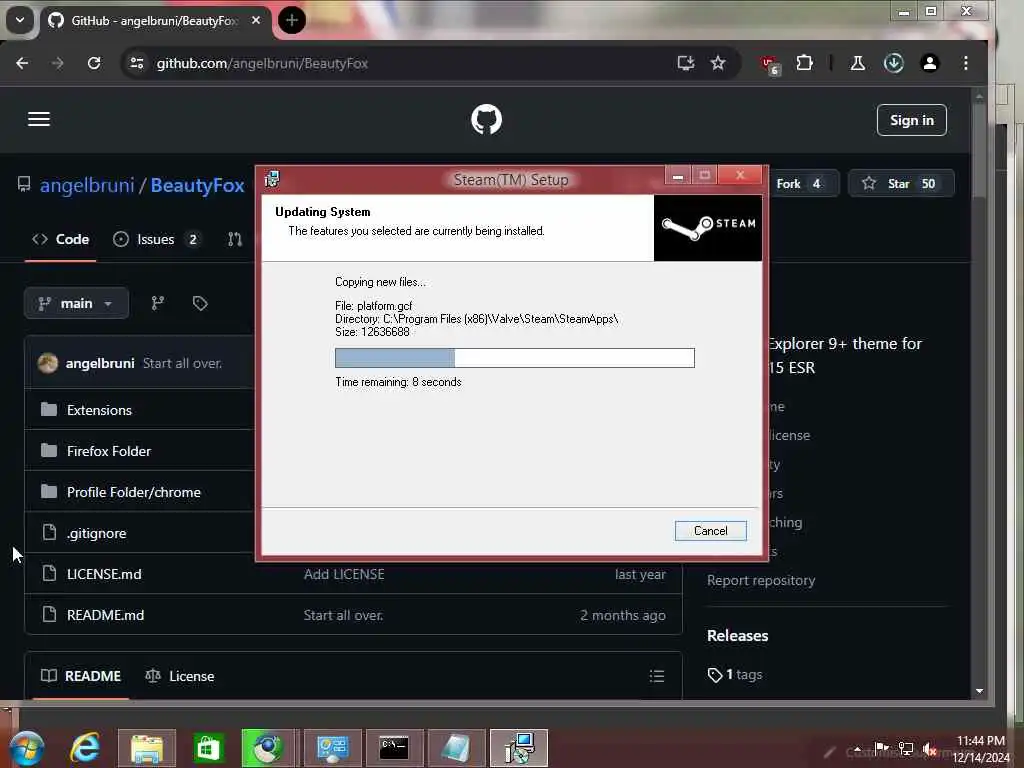Viewport: 1024px width, 768px height.
Task: Click the Steam Setup title bar installer icon
Action: tap(272, 178)
